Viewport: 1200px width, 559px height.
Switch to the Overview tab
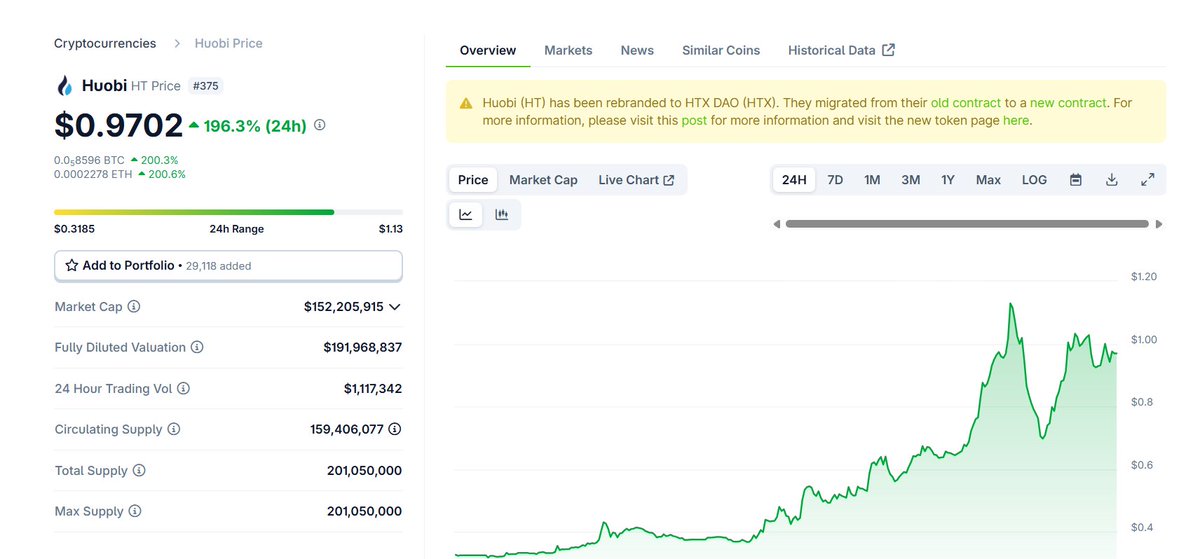pos(488,50)
